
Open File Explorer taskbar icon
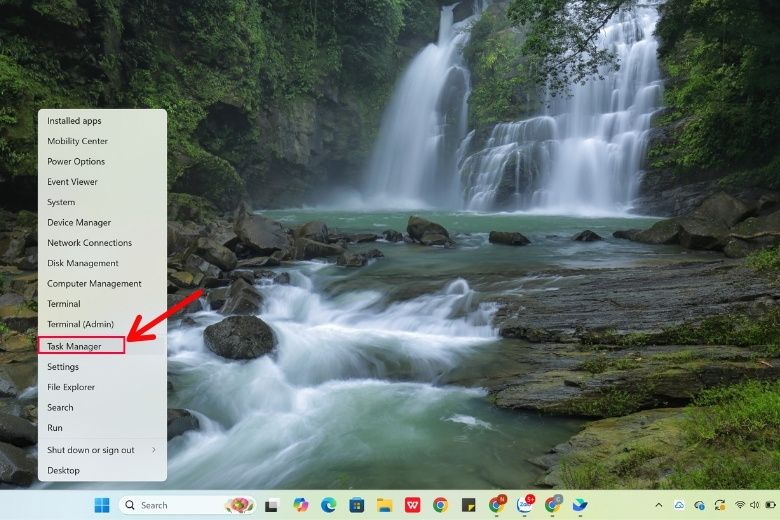coord(384,505)
